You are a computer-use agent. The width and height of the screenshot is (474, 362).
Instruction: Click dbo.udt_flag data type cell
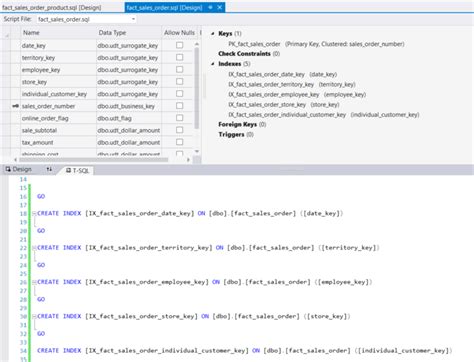pyautogui.click(x=129, y=118)
